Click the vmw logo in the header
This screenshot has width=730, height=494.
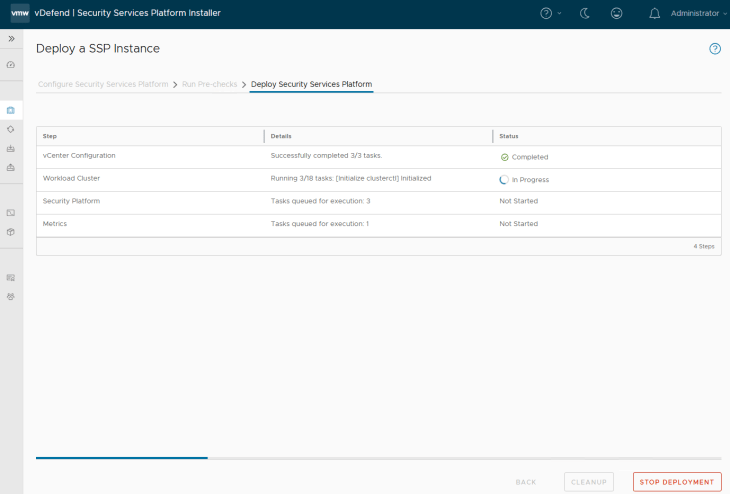pyautogui.click(x=19, y=13)
